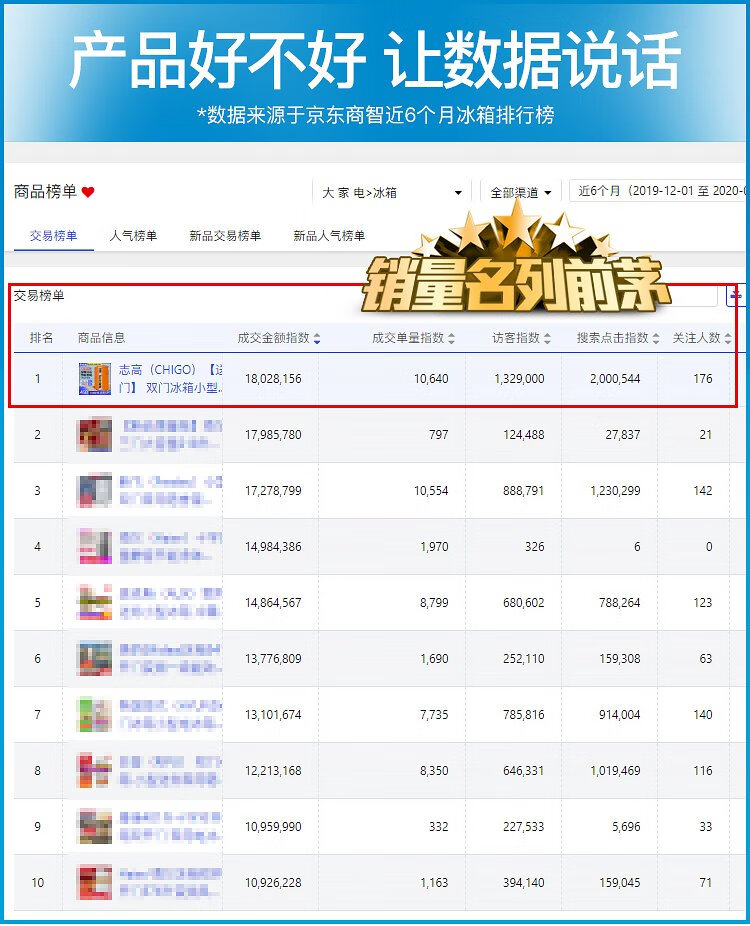Click the rank 10 product thumbnail
750x926 pixels.
(x=95, y=883)
